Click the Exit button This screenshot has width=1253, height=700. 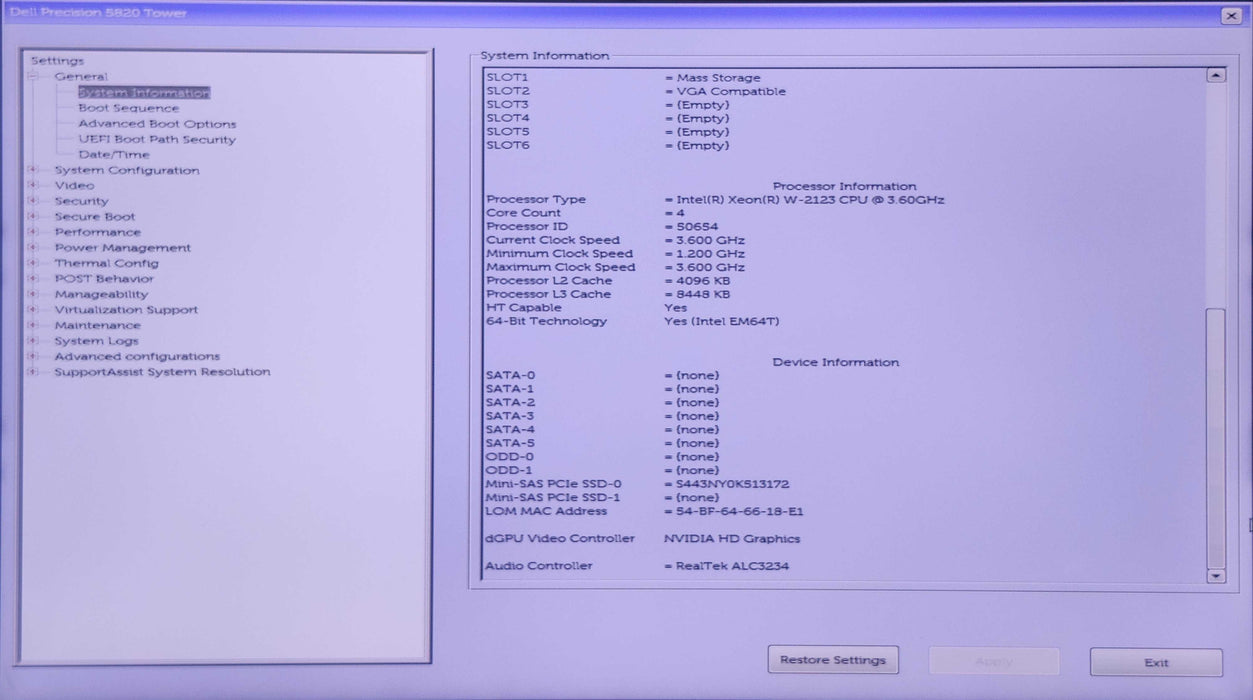[x=1156, y=662]
